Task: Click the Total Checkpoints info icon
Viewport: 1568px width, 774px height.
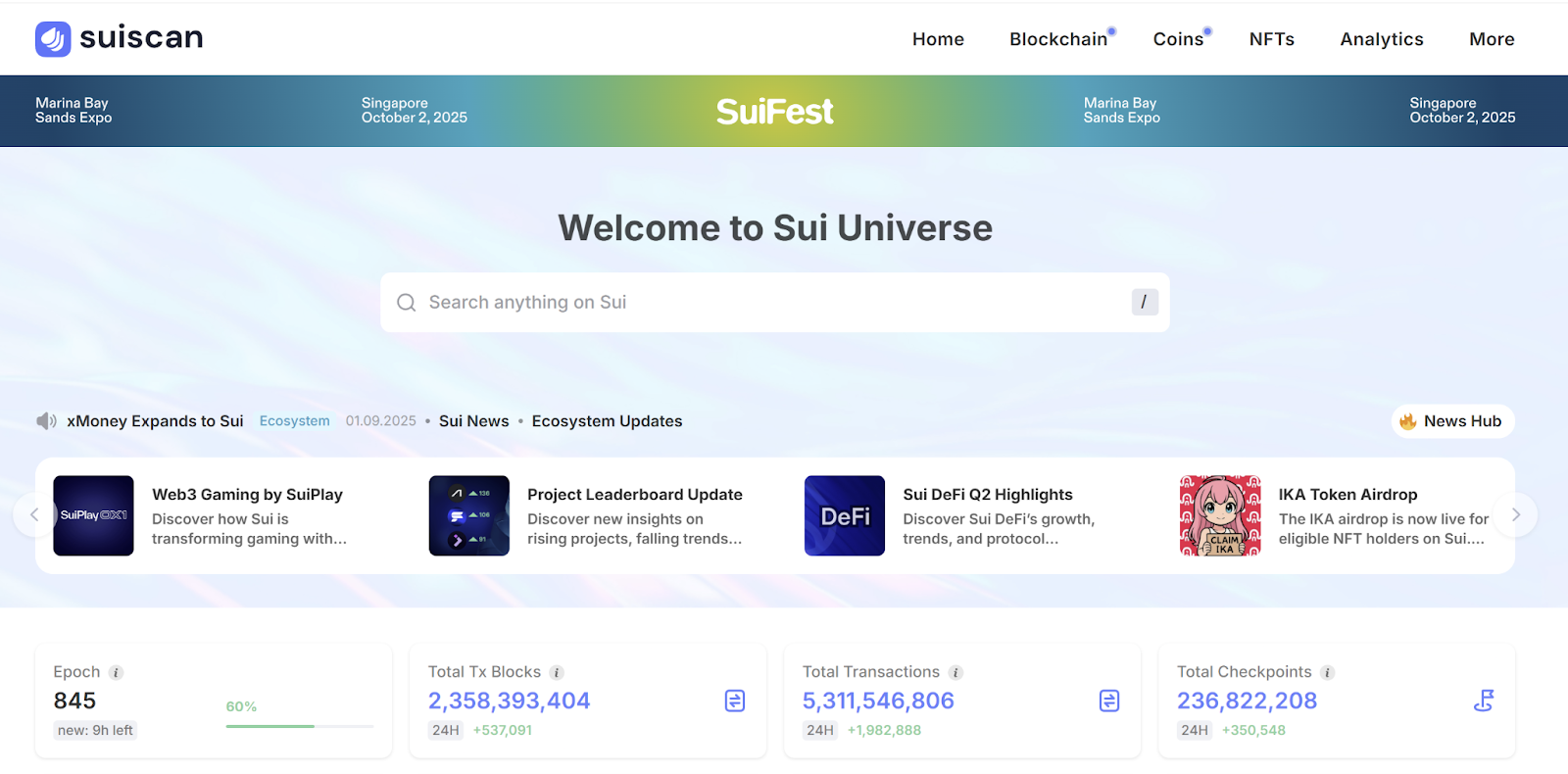Action: point(1327,673)
